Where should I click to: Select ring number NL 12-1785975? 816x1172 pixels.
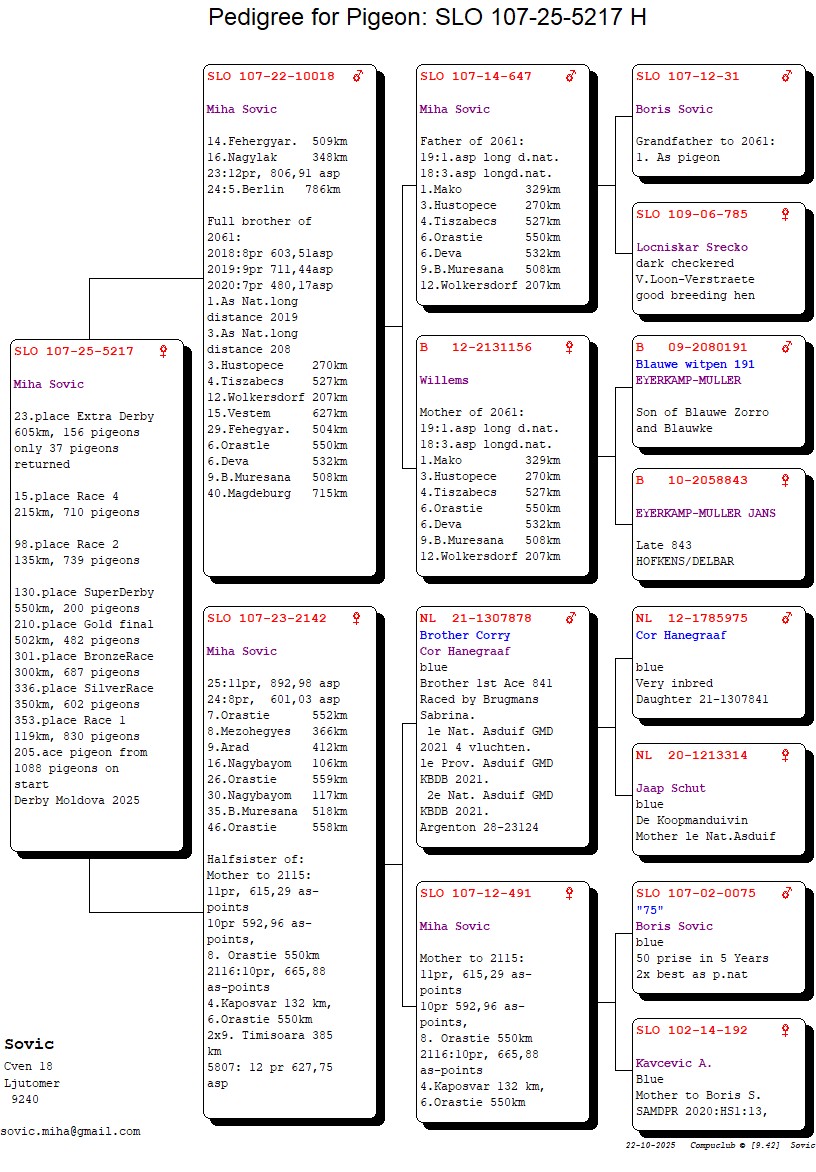691,619
